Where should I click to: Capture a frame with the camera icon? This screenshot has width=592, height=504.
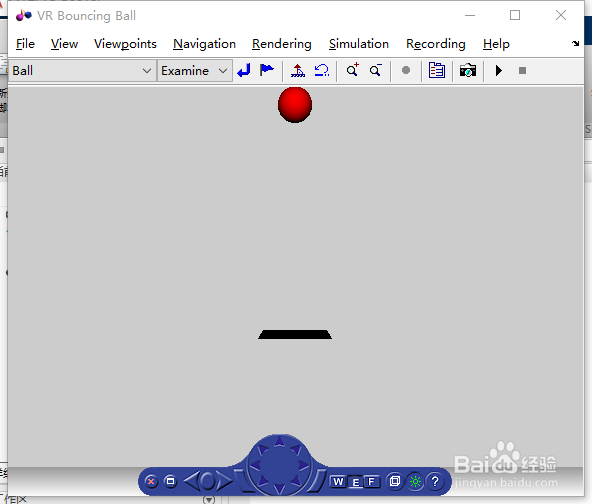pyautogui.click(x=468, y=71)
